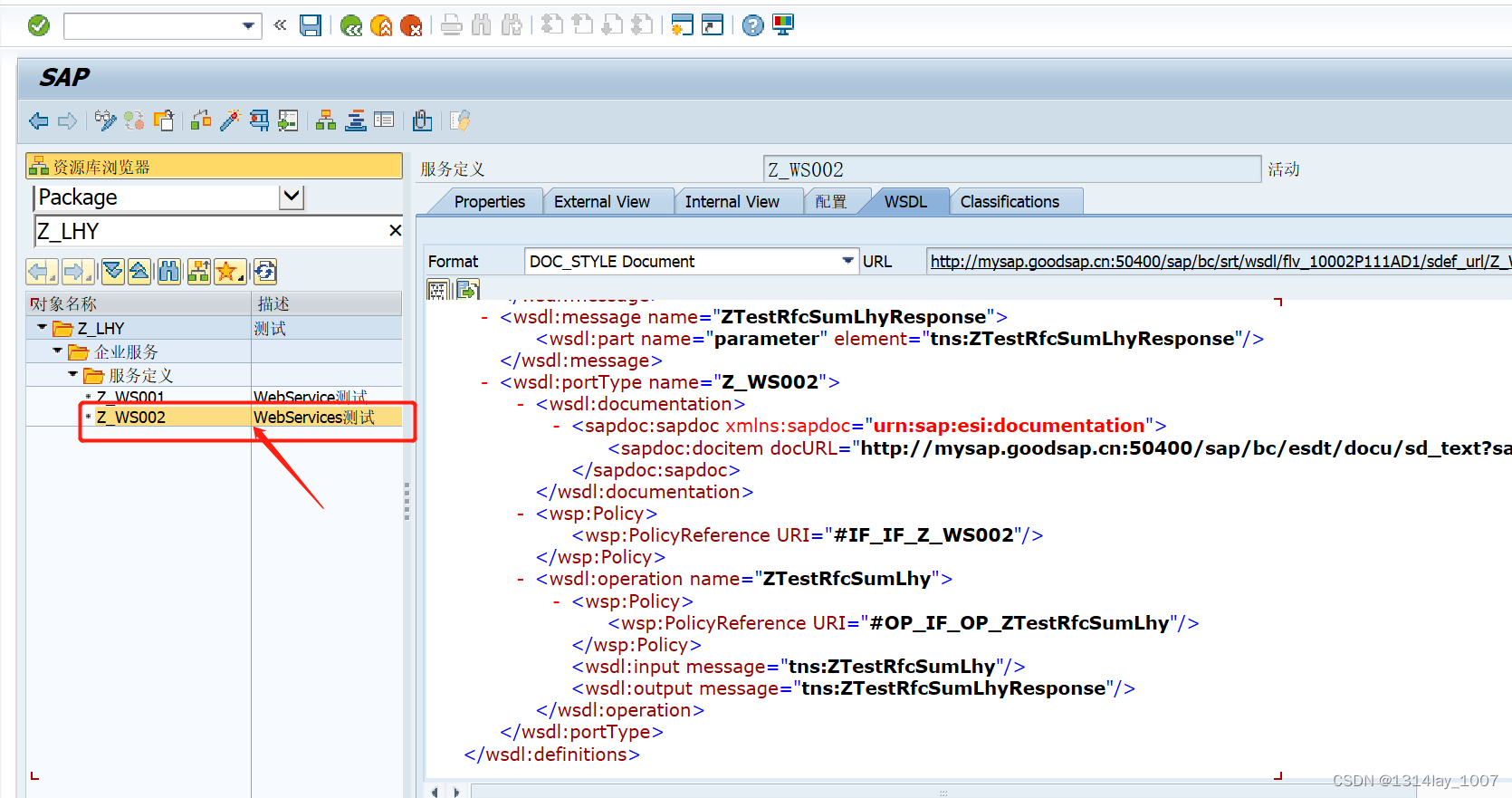
Task: Collapse the 企业服务 folder node
Action: tap(58, 351)
